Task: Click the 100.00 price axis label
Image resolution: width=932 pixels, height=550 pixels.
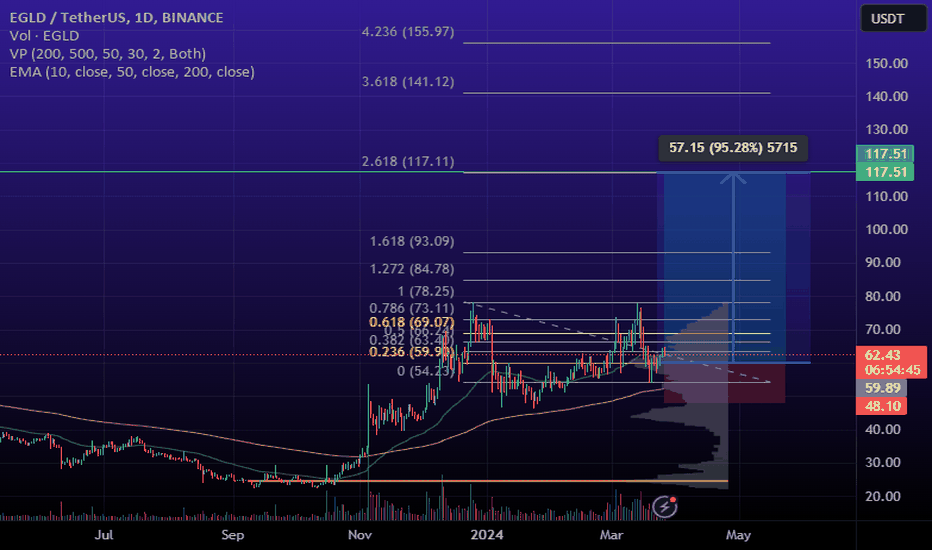Action: (886, 229)
